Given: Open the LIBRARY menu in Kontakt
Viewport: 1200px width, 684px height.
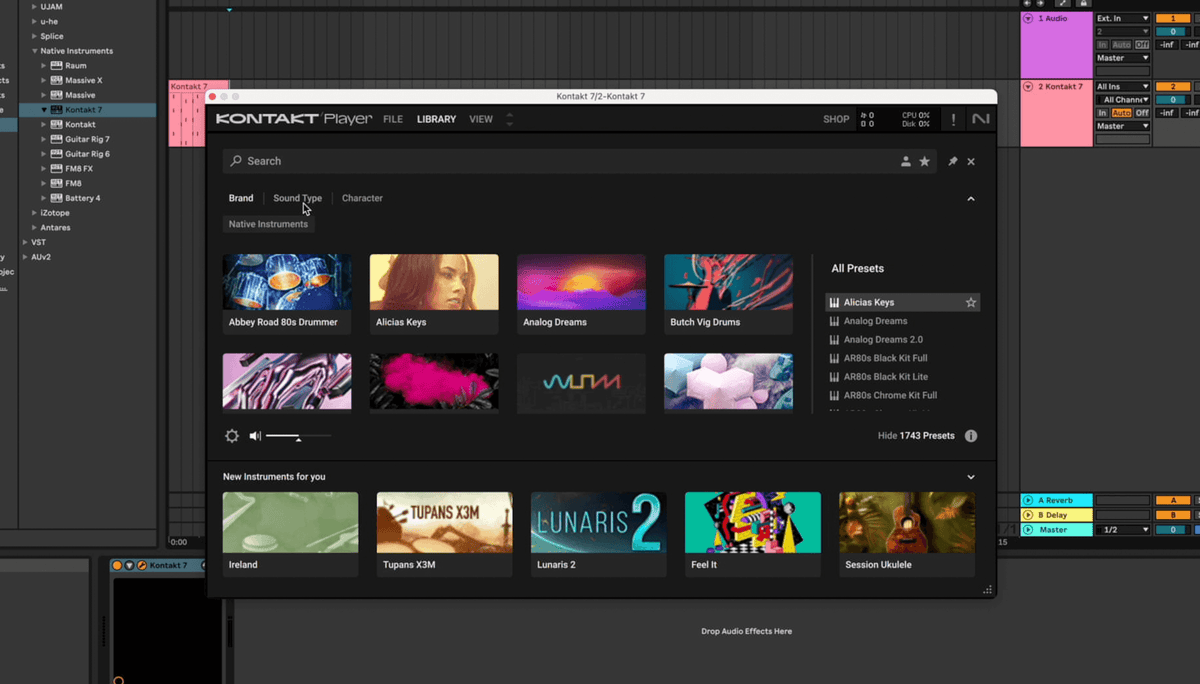Looking at the screenshot, I should pos(436,119).
